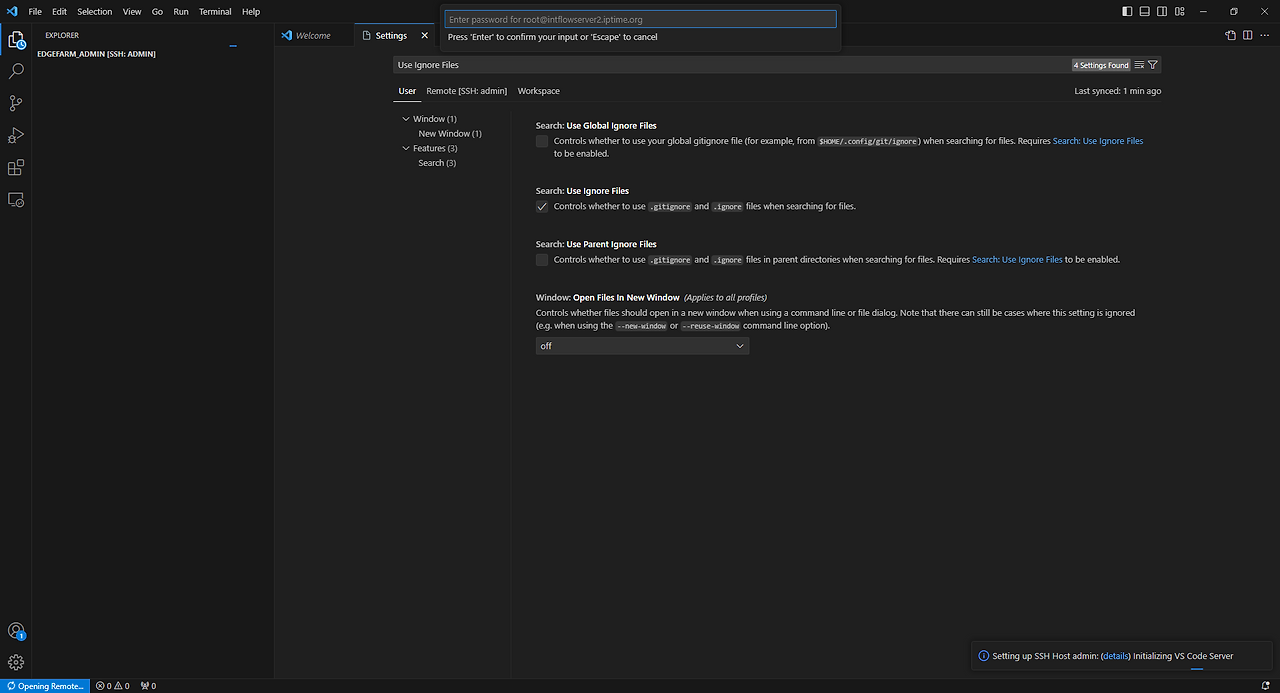This screenshot has height=693, width=1280.
Task: Open the Remote Explorer view
Action: 15,199
